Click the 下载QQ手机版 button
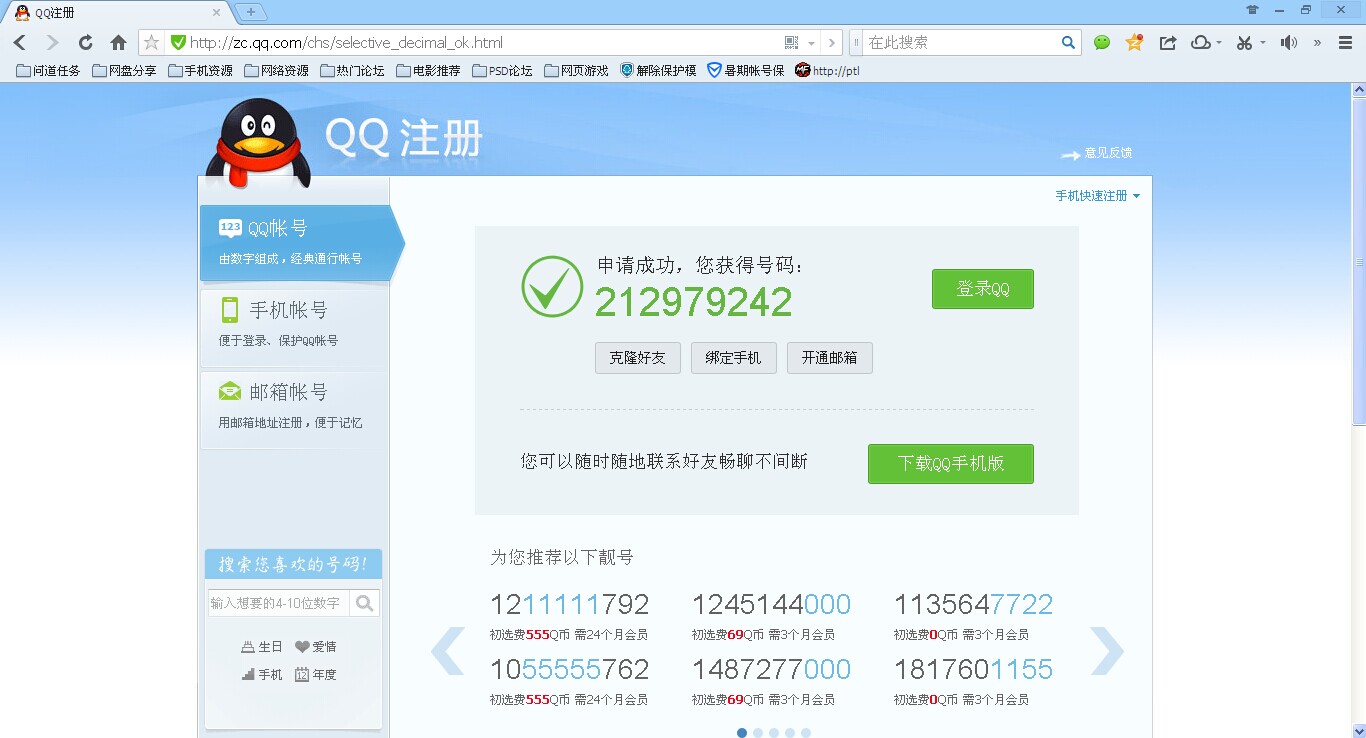1366x738 pixels. (x=951, y=464)
